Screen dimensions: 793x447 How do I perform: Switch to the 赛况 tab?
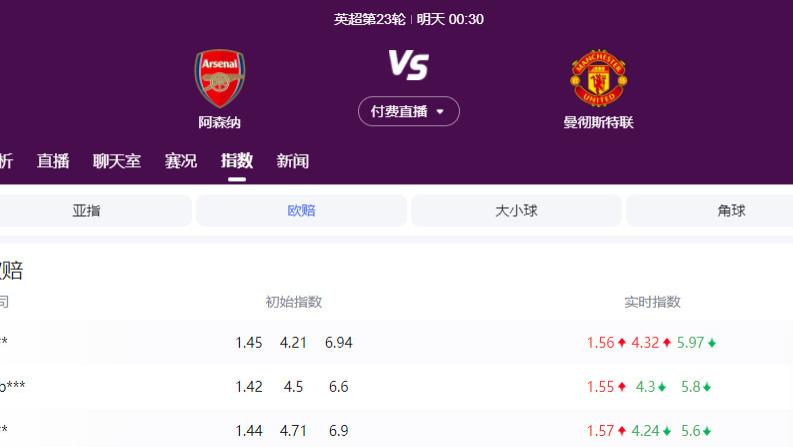pos(181,161)
